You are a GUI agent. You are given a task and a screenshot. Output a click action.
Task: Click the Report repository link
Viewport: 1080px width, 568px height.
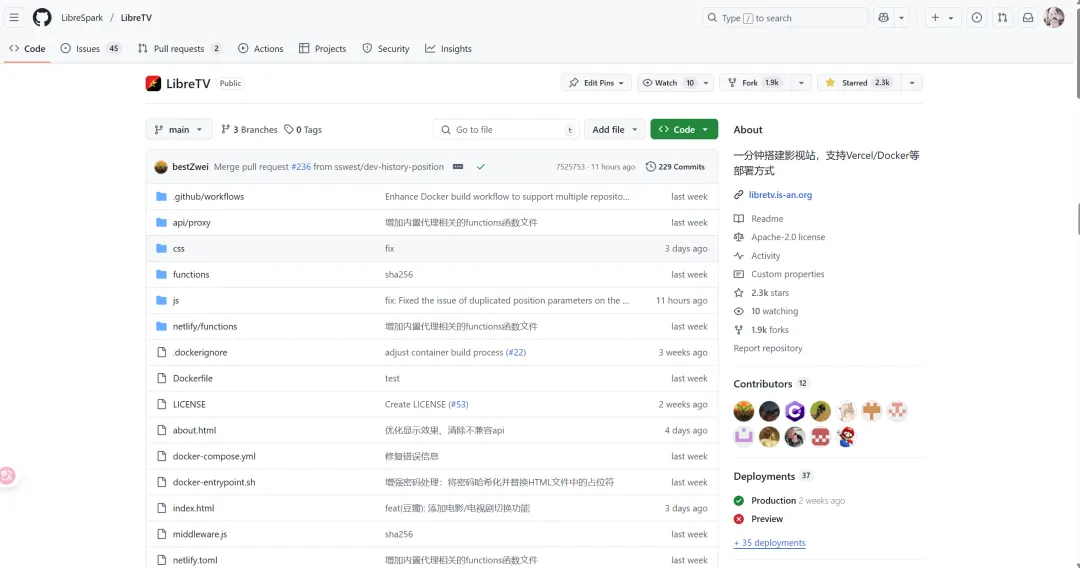(x=768, y=348)
